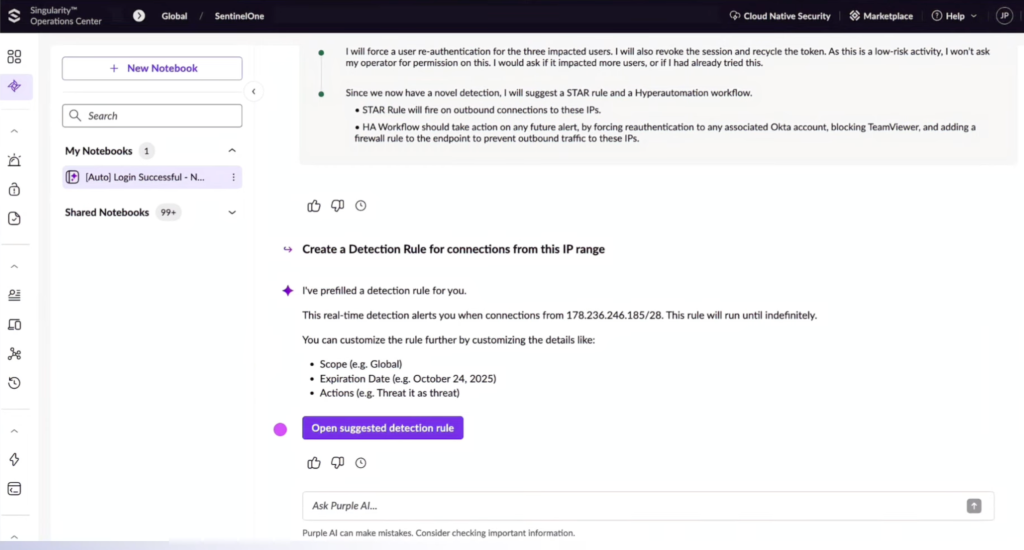This screenshot has height=550, width=1024.
Task: Open the dashboard grid icon in sidebar
Action: click(14, 57)
